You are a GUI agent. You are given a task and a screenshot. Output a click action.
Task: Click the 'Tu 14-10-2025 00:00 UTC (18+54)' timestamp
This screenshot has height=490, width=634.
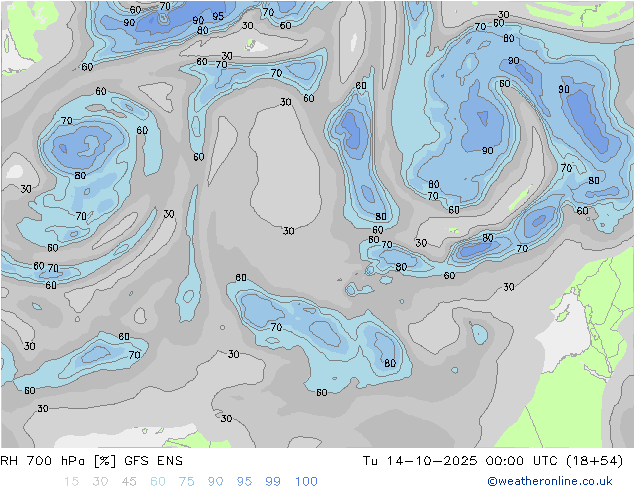click(x=493, y=461)
